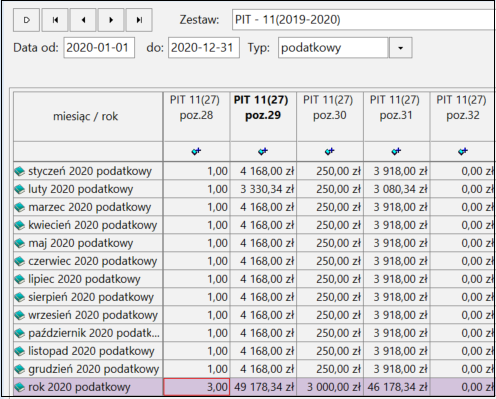Open the Typ dropdown arrow
Screen dimensions: 496x399
pyautogui.click(x=400, y=48)
